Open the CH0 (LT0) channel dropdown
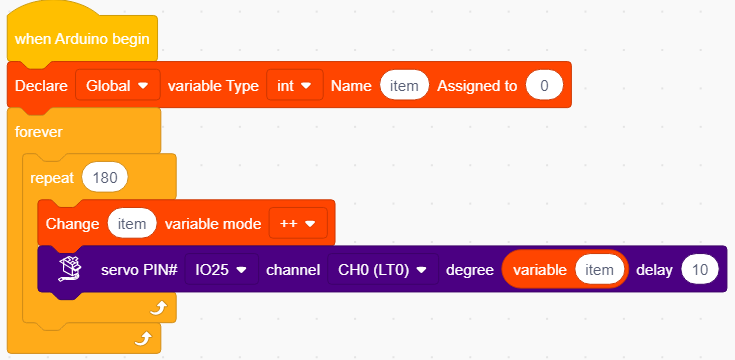This screenshot has width=735, height=360. tap(383, 270)
